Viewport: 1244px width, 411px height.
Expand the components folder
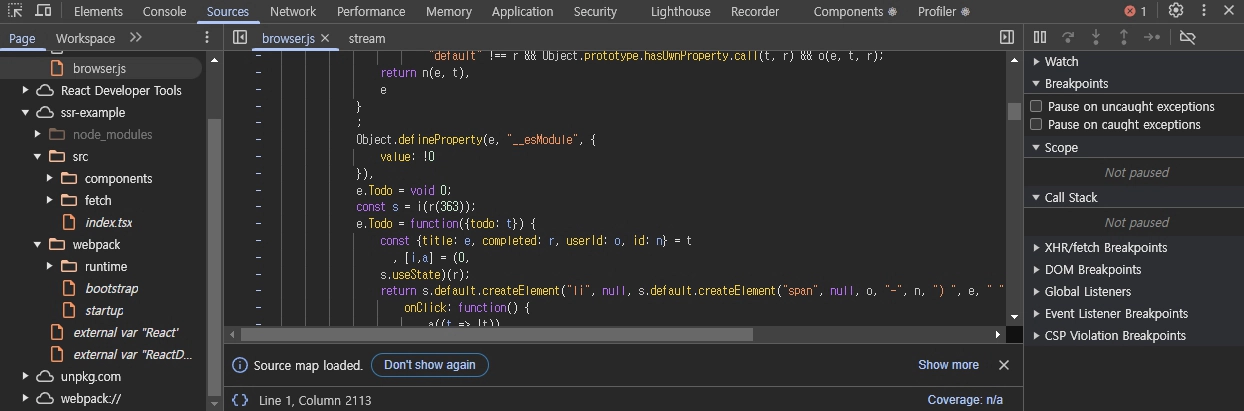50,178
